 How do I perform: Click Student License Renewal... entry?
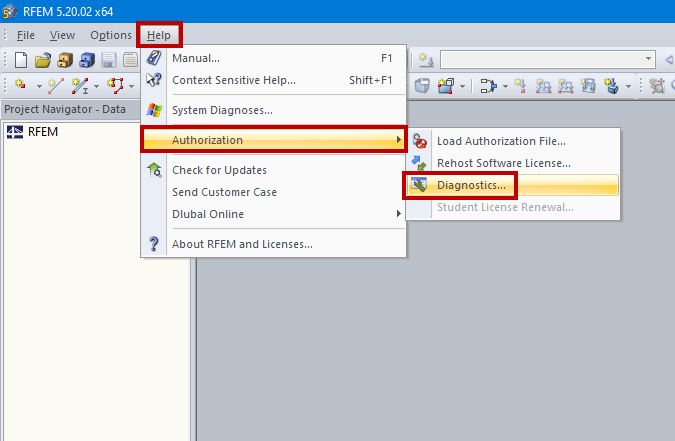coord(513,207)
